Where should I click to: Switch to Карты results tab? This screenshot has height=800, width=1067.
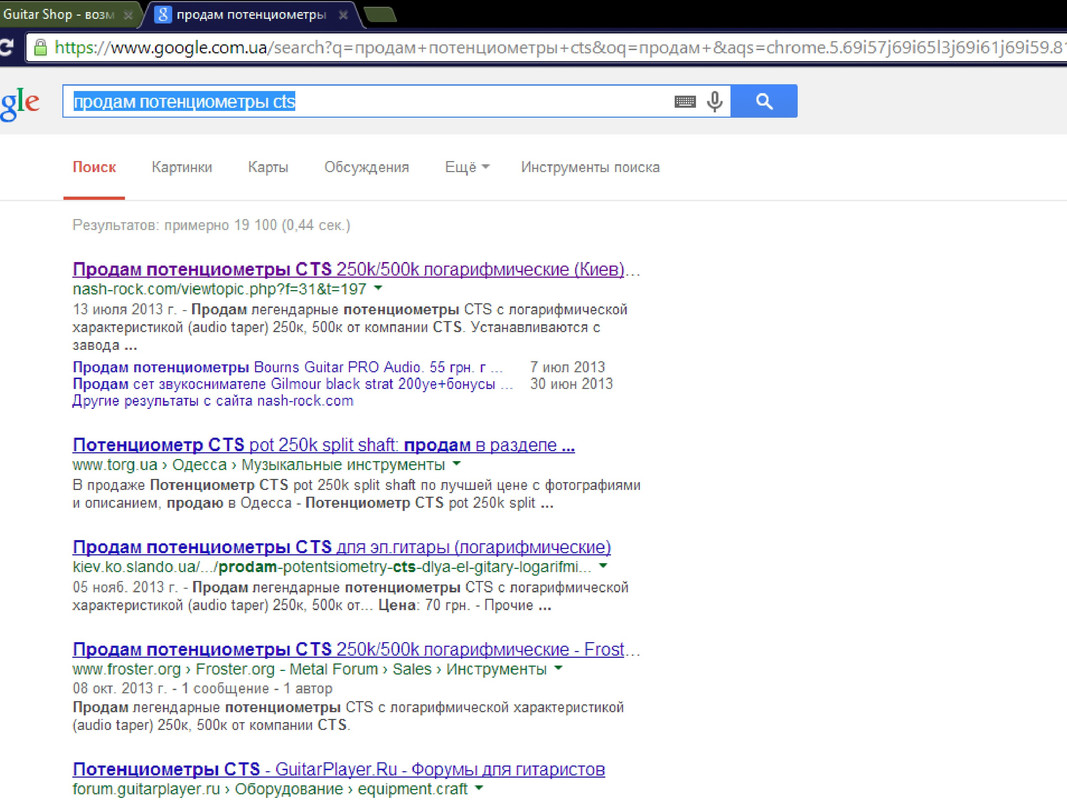pyautogui.click(x=268, y=167)
